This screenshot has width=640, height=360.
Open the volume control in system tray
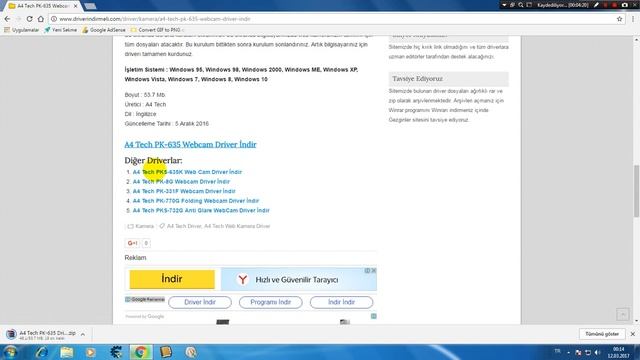(598, 352)
